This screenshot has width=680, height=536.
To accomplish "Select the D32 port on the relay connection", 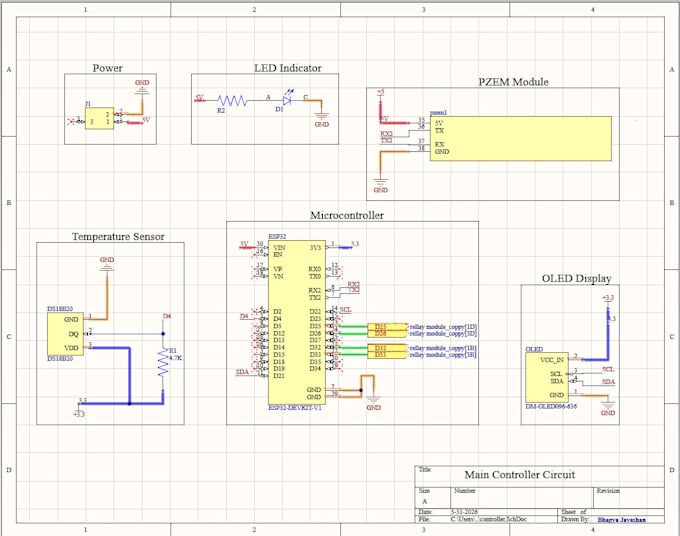I will (x=387, y=348).
